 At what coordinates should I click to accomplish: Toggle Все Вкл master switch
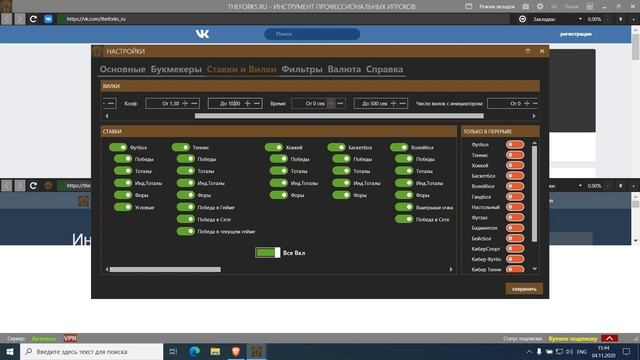coord(268,253)
